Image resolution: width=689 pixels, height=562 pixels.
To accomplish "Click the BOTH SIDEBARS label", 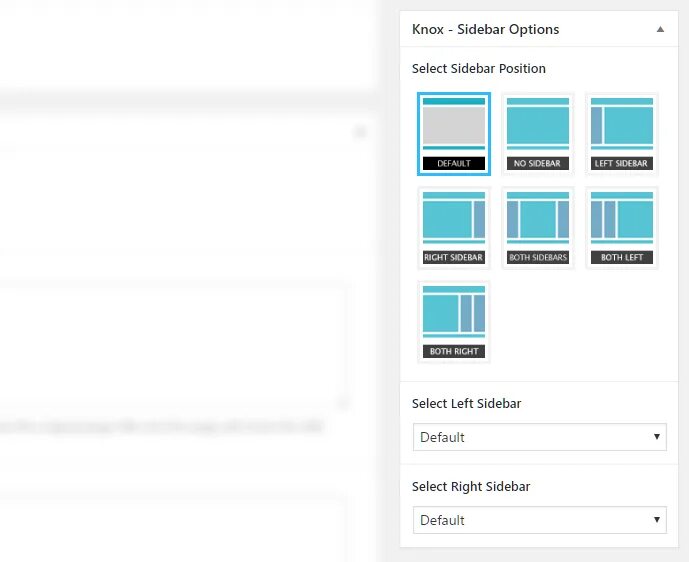I will 538,257.
